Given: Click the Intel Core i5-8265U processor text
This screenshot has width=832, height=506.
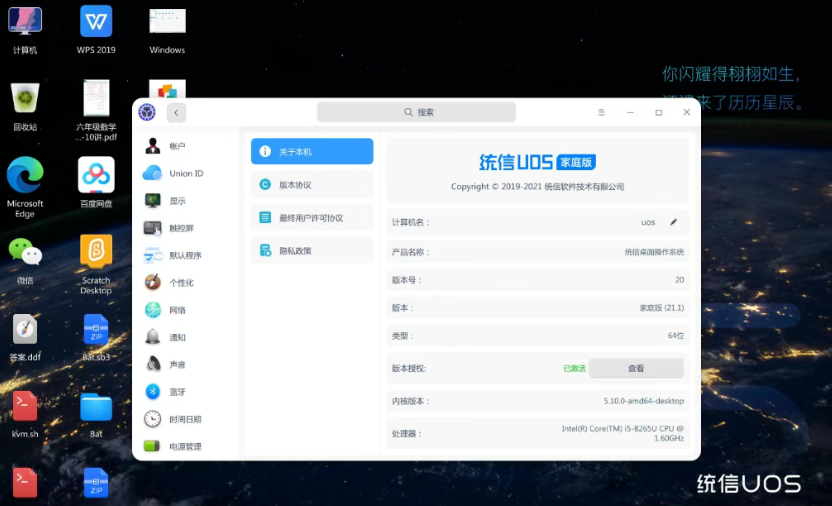Looking at the screenshot, I should [623, 433].
